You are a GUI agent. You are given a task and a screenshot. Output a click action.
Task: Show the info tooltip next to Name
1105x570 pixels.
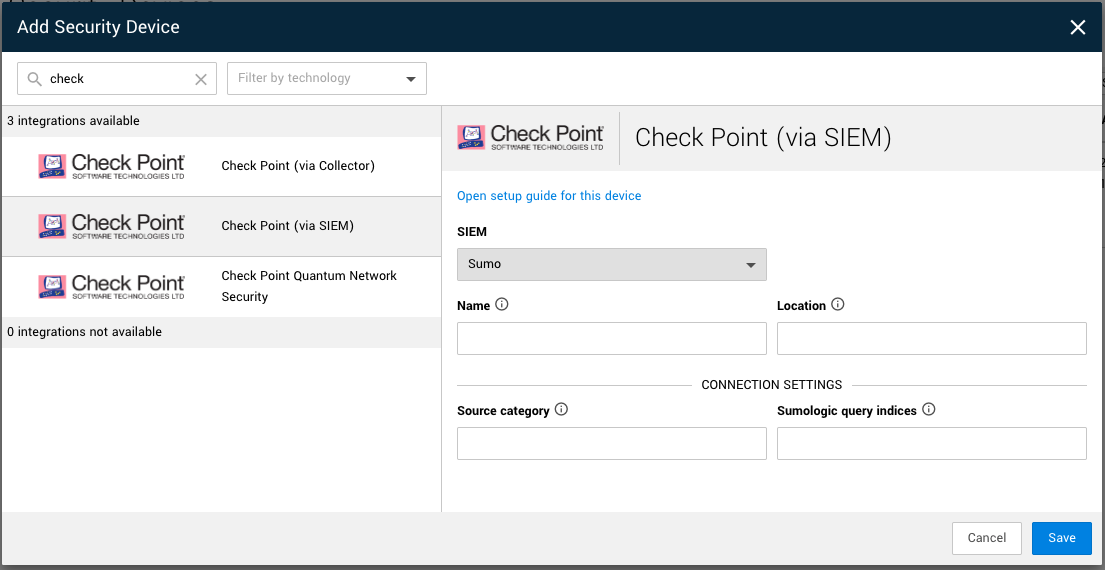[x=502, y=305]
